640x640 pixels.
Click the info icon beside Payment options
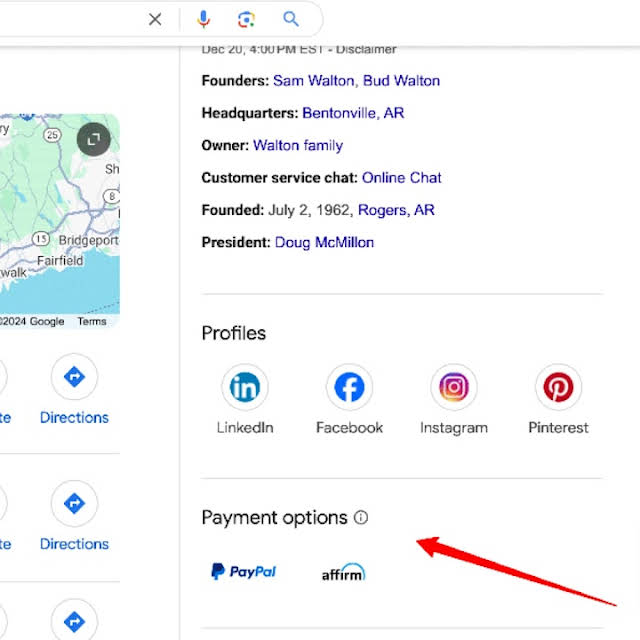(361, 518)
